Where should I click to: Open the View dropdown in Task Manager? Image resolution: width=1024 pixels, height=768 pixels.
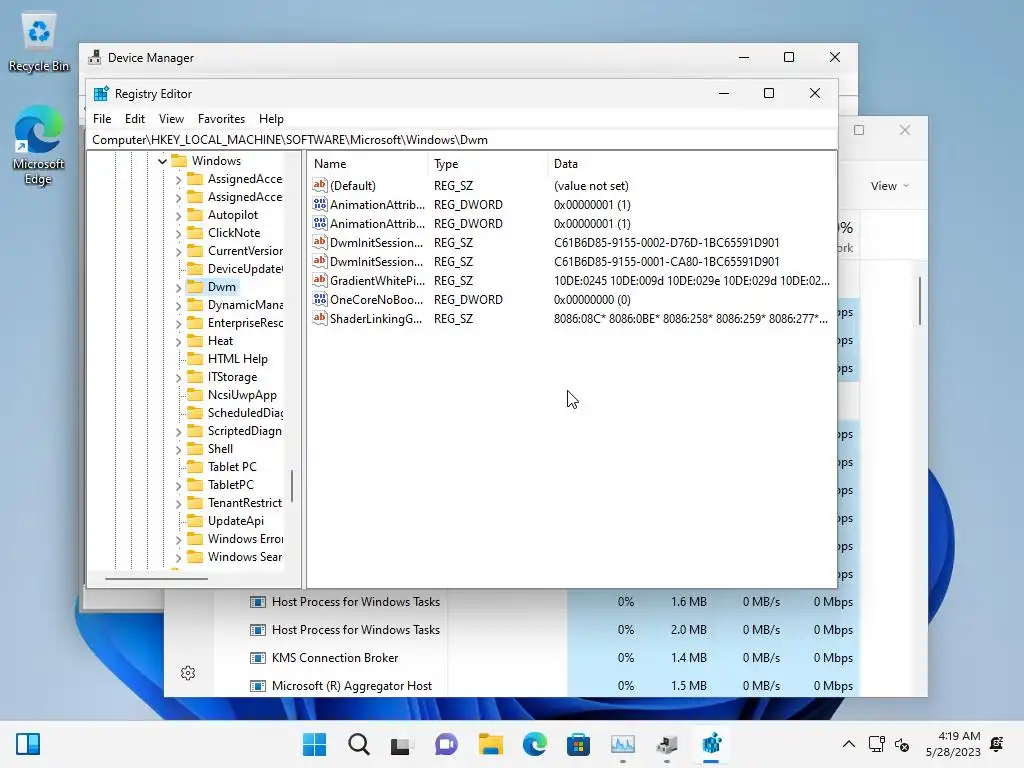889,186
